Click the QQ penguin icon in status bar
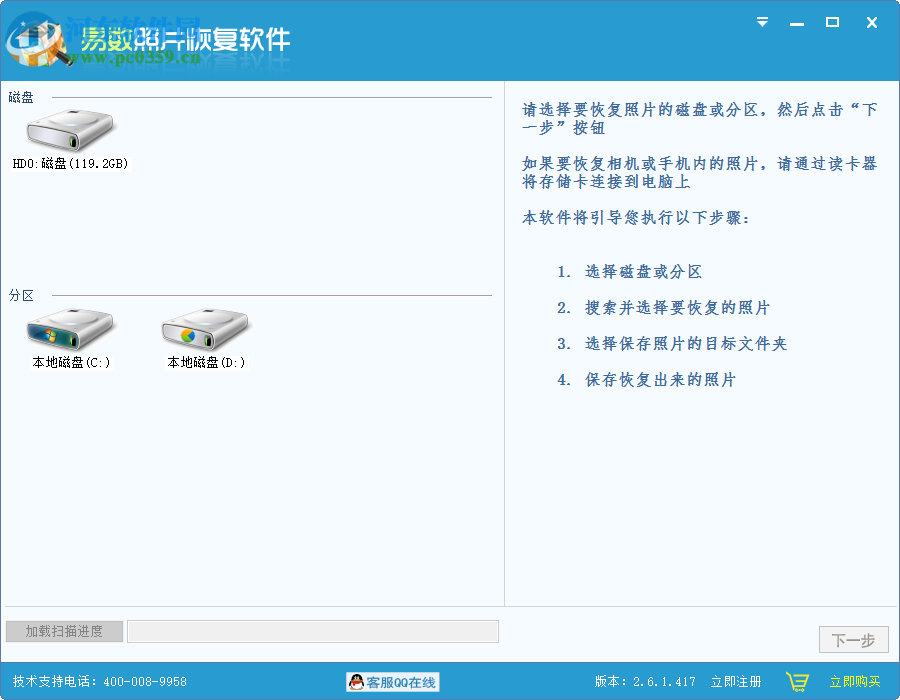Viewport: 900px width, 700px height. tap(357, 681)
